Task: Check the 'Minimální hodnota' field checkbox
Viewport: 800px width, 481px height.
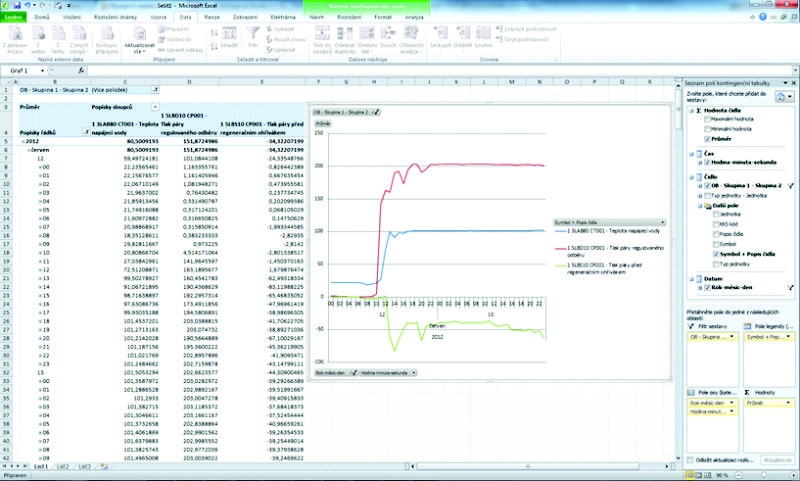Action: 707,129
